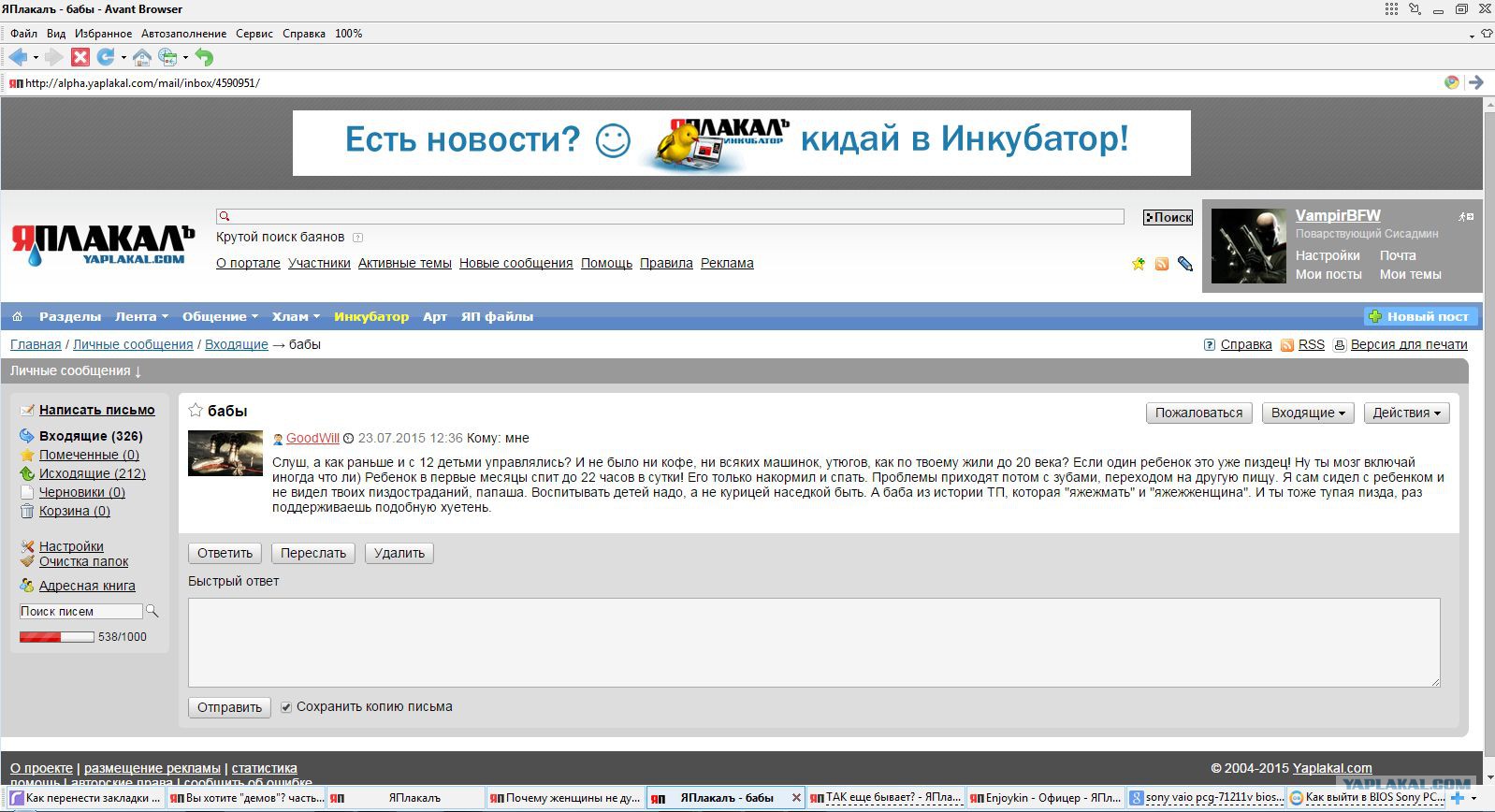Open the Исходящие (212) folder

coord(93,473)
